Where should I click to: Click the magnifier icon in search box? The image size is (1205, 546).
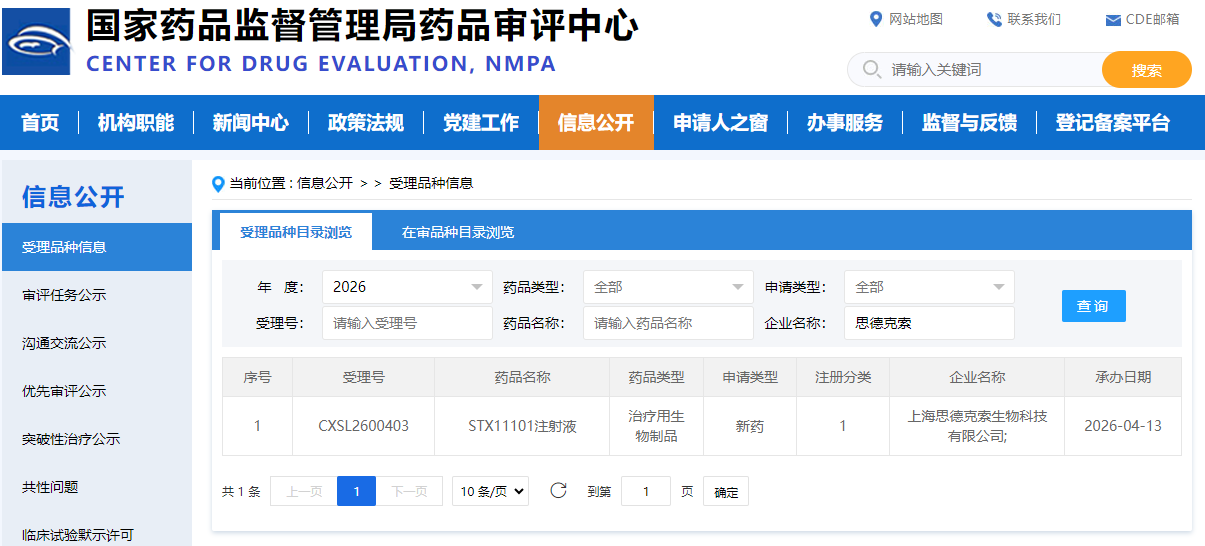871,69
